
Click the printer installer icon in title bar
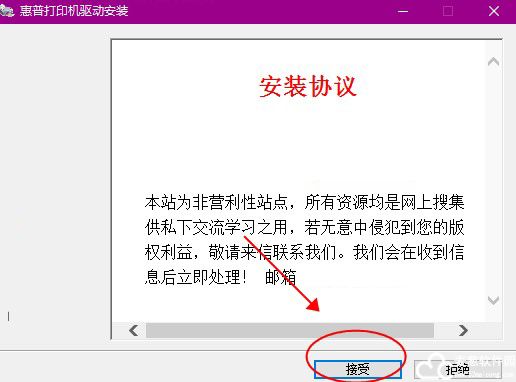click(x=7, y=11)
